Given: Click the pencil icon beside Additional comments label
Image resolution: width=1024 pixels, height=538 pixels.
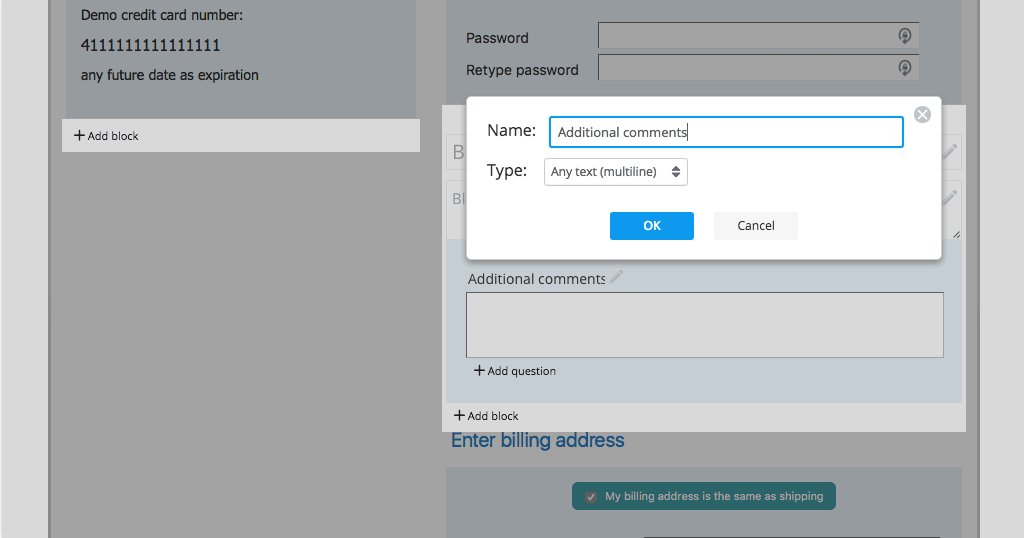Looking at the screenshot, I should click(x=617, y=278).
